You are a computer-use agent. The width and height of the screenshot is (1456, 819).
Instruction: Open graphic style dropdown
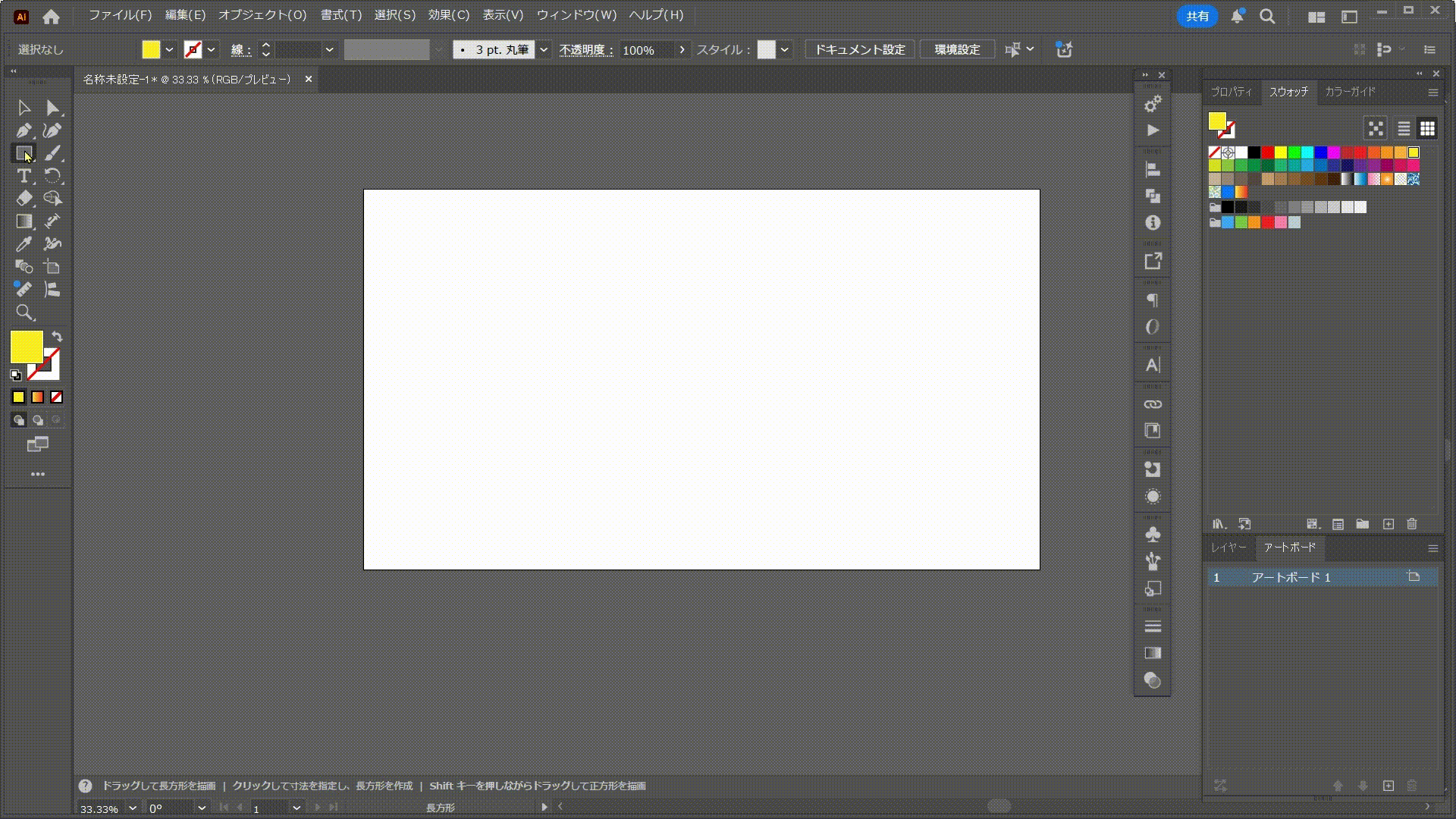coord(784,49)
